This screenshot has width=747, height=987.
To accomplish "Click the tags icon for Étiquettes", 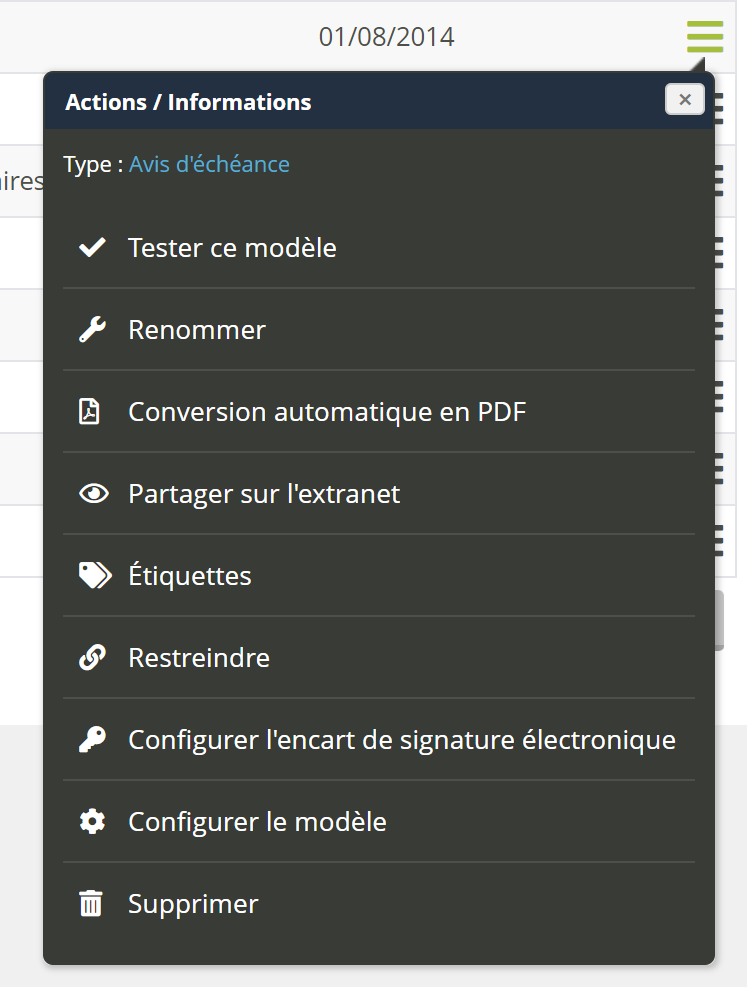I will [x=94, y=576].
